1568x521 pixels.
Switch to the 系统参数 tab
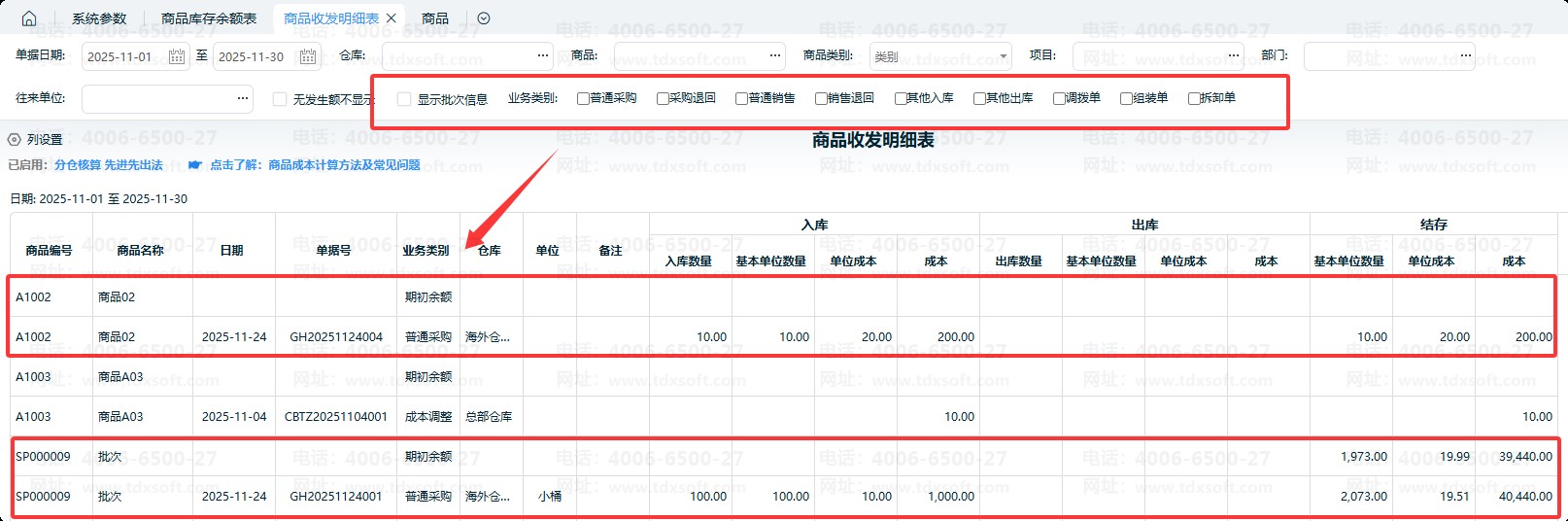pyautogui.click(x=99, y=18)
